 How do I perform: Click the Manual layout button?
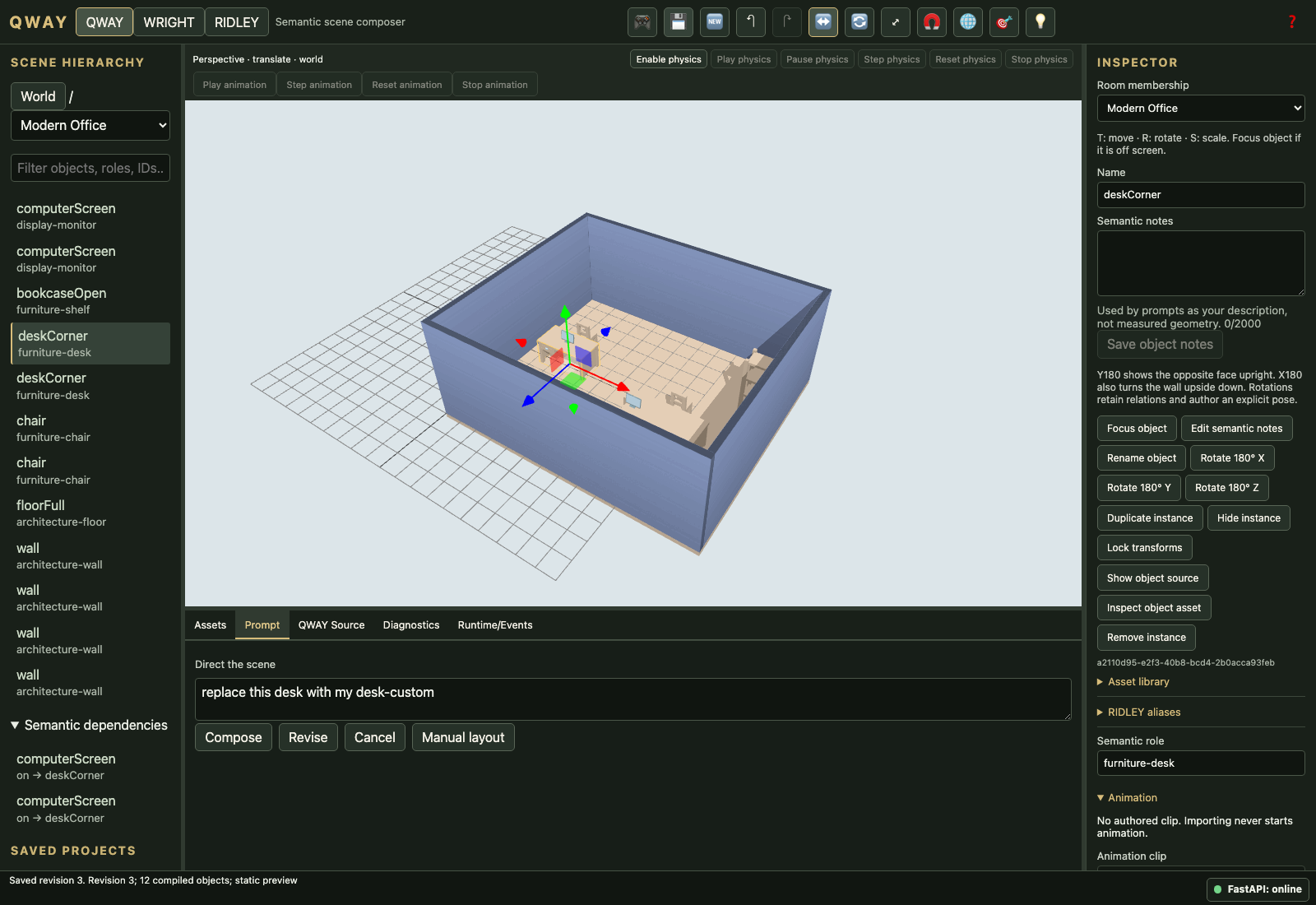(x=463, y=737)
